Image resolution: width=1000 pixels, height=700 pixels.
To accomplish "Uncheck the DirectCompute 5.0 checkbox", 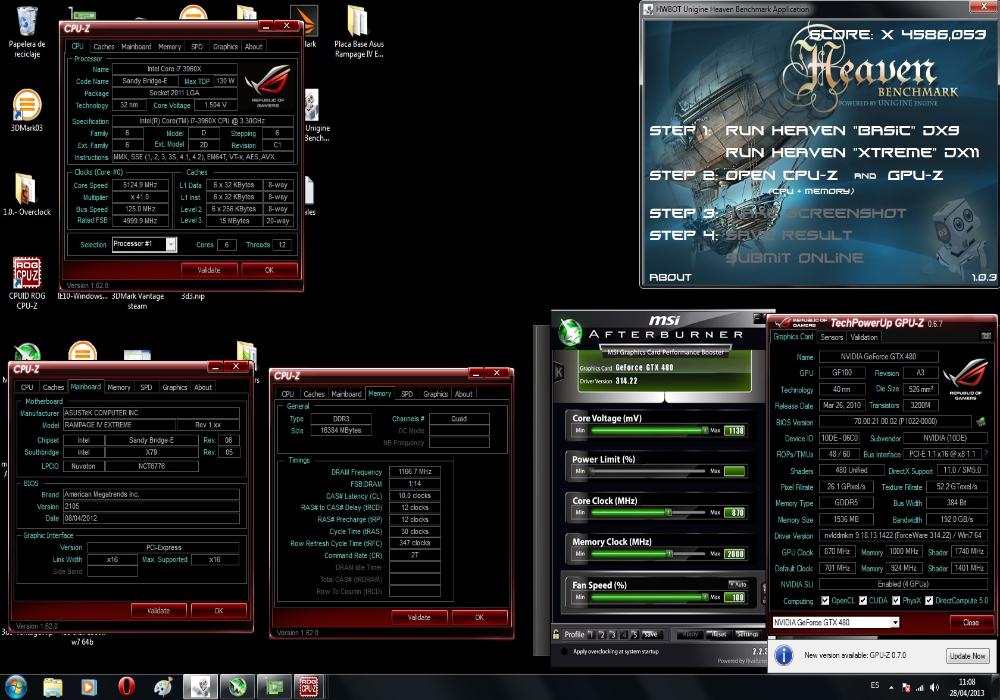I will tap(929, 601).
